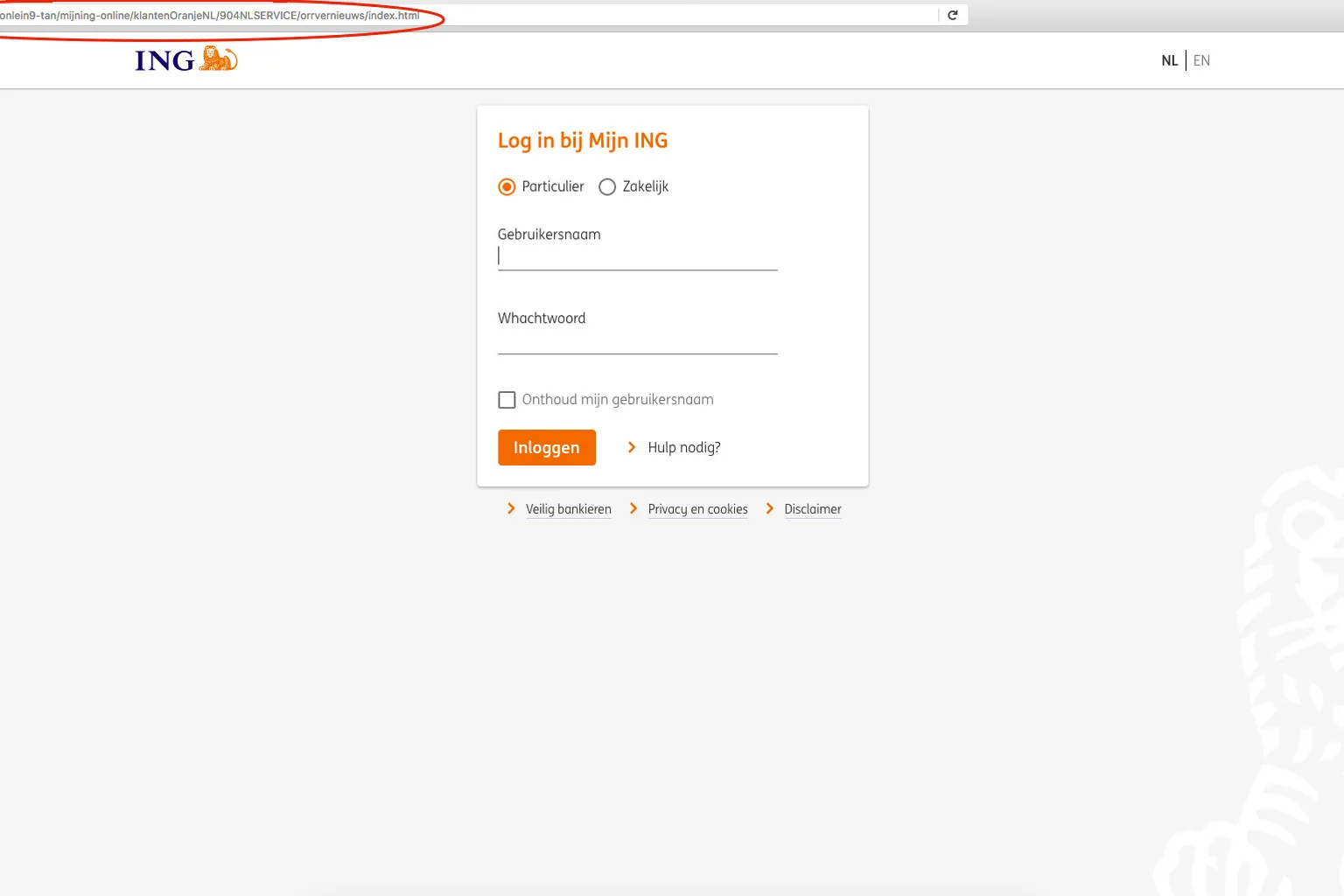The width and height of the screenshot is (1344, 896).
Task: Open the Veilig bankieren link
Action: click(x=568, y=509)
